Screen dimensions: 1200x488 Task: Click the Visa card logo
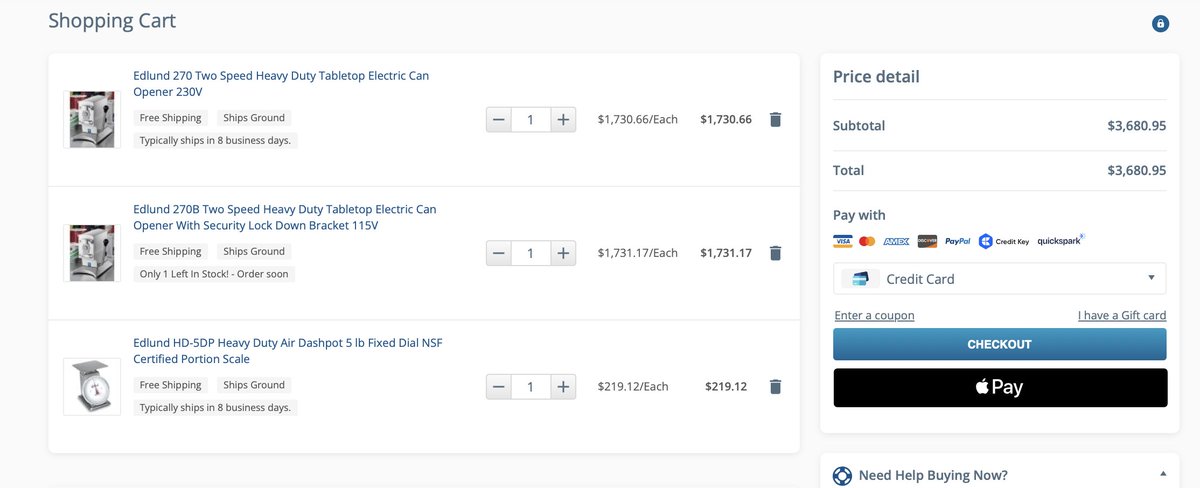click(x=842, y=241)
